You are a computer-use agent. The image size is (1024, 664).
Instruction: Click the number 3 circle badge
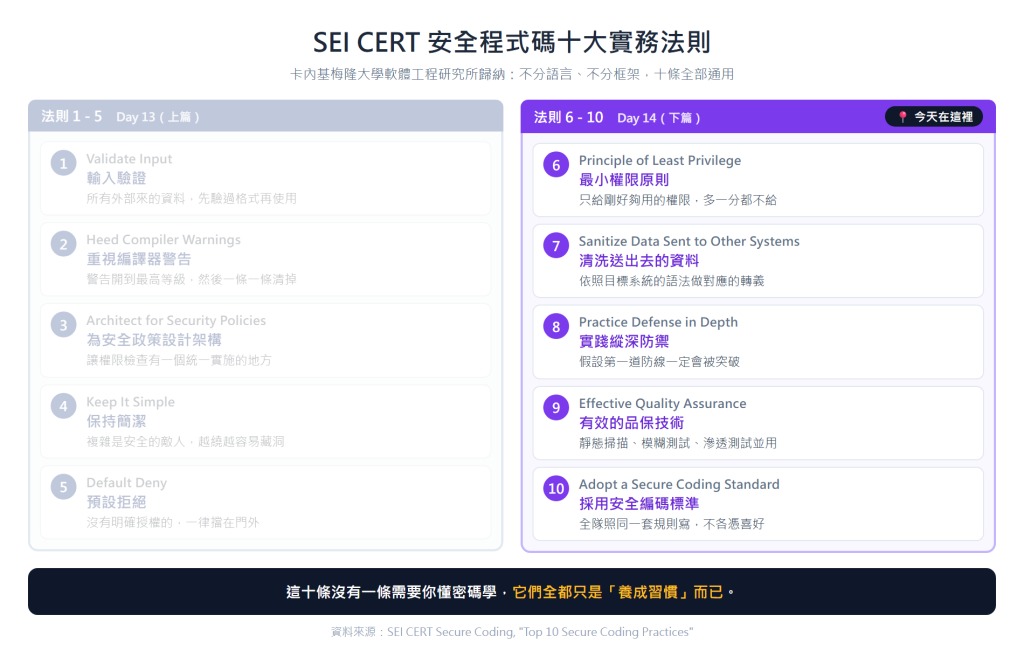63,325
